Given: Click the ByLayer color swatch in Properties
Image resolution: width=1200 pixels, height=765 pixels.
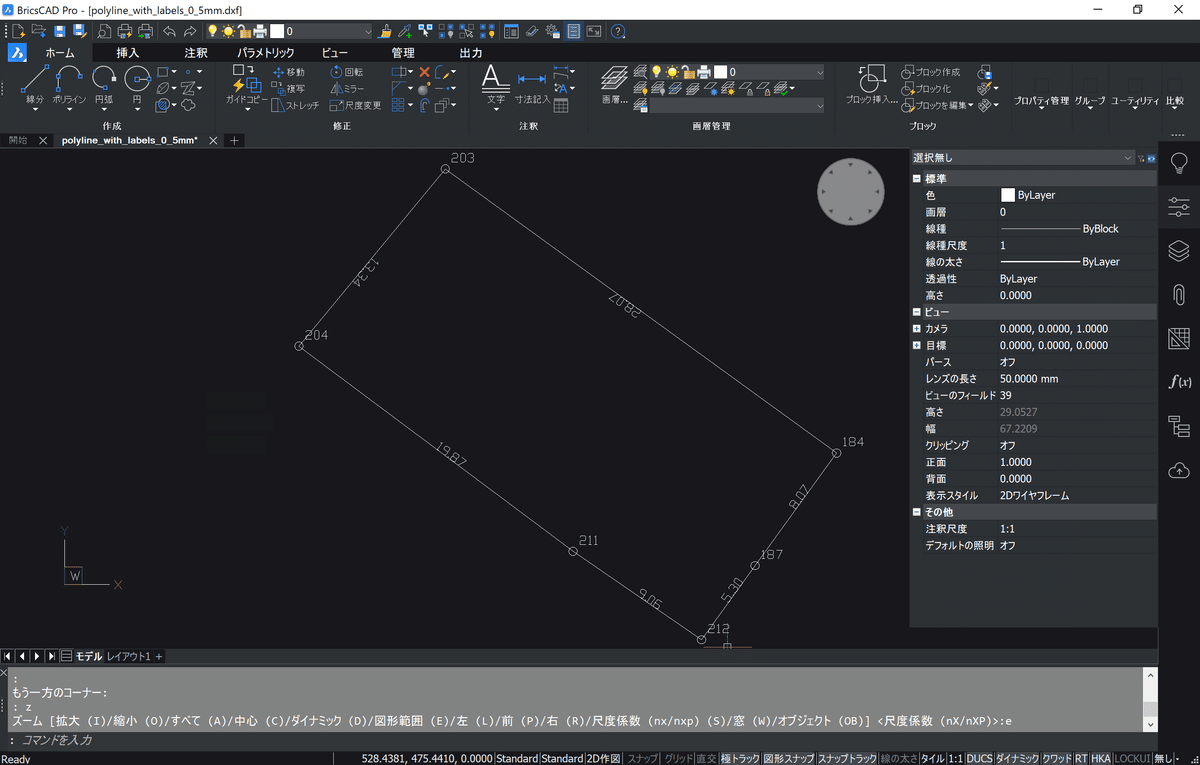Looking at the screenshot, I should [x=1008, y=195].
